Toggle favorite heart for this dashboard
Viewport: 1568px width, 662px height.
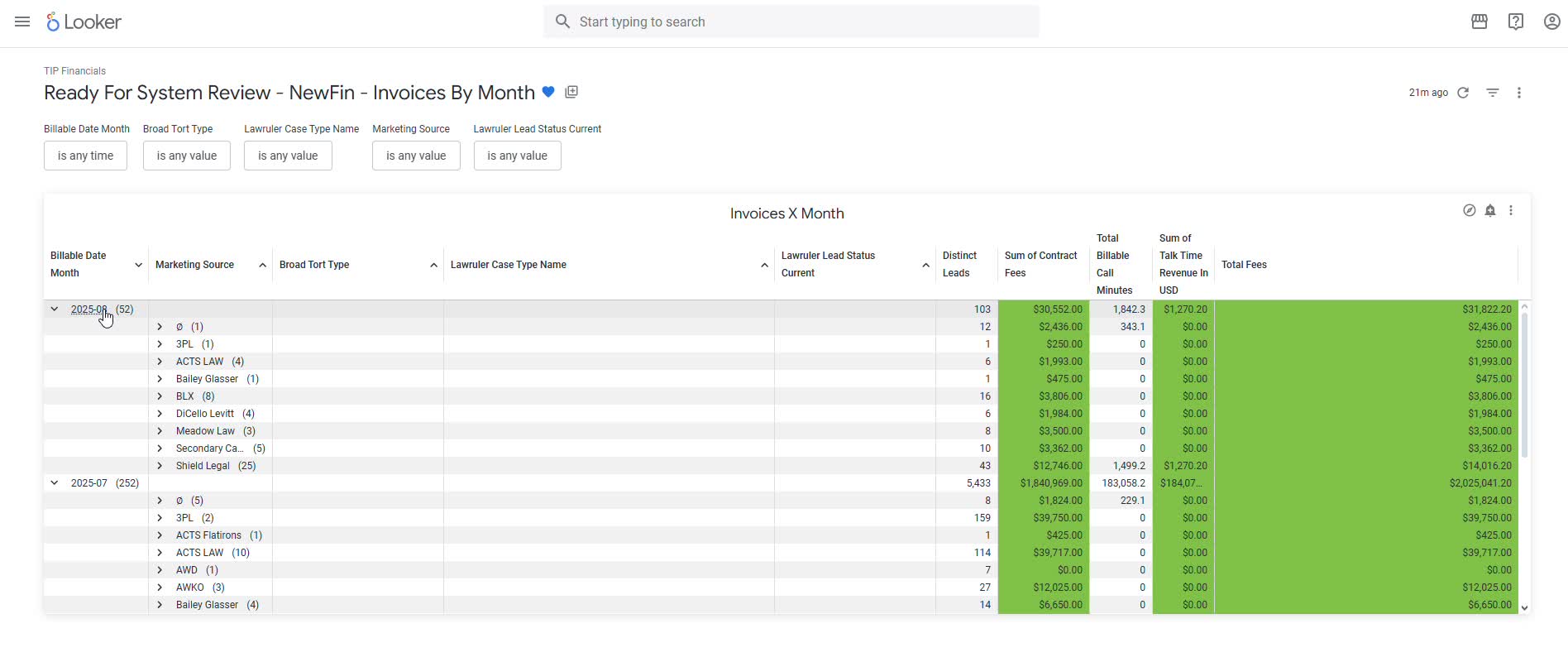[x=548, y=93]
